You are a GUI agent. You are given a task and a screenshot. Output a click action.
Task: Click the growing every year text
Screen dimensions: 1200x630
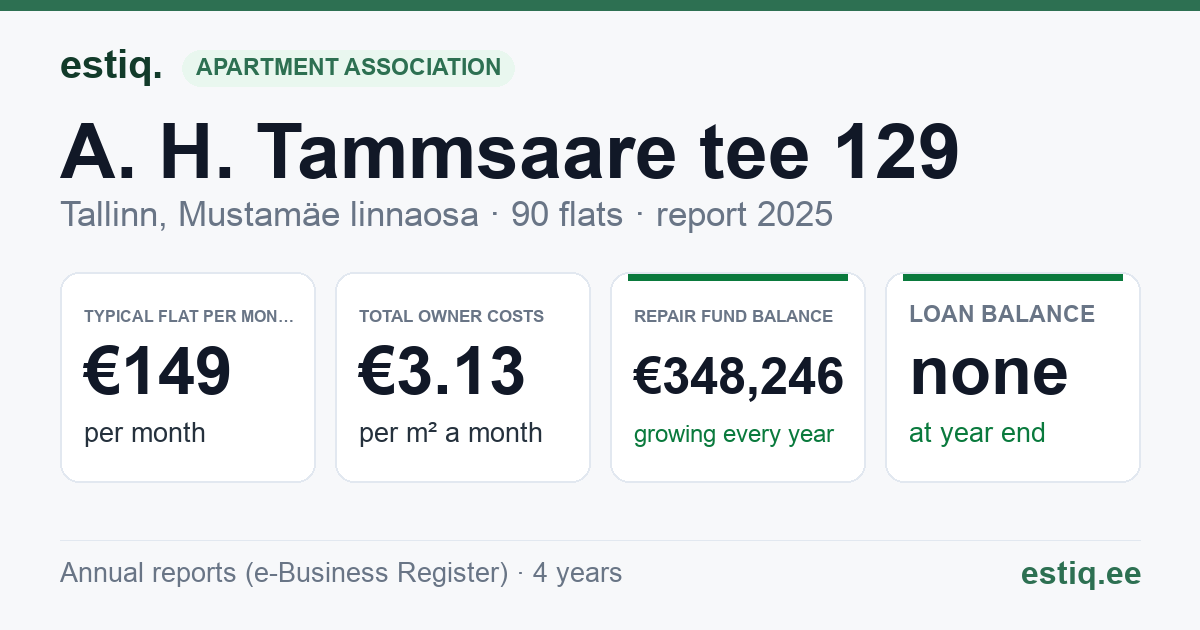tap(734, 435)
